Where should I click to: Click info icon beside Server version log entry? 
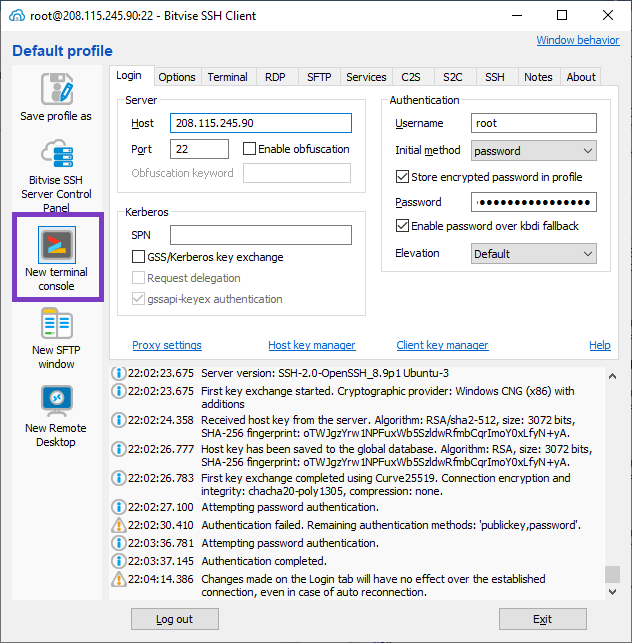(x=119, y=373)
